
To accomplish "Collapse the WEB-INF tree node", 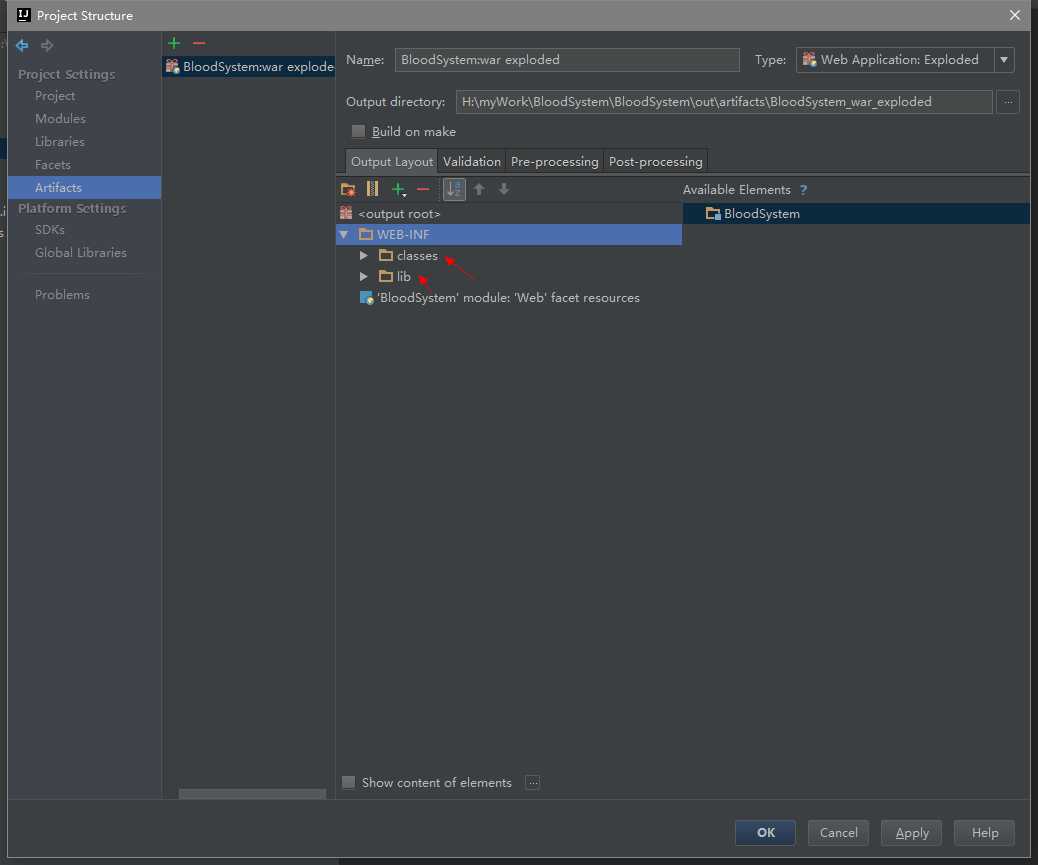I will pyautogui.click(x=344, y=234).
